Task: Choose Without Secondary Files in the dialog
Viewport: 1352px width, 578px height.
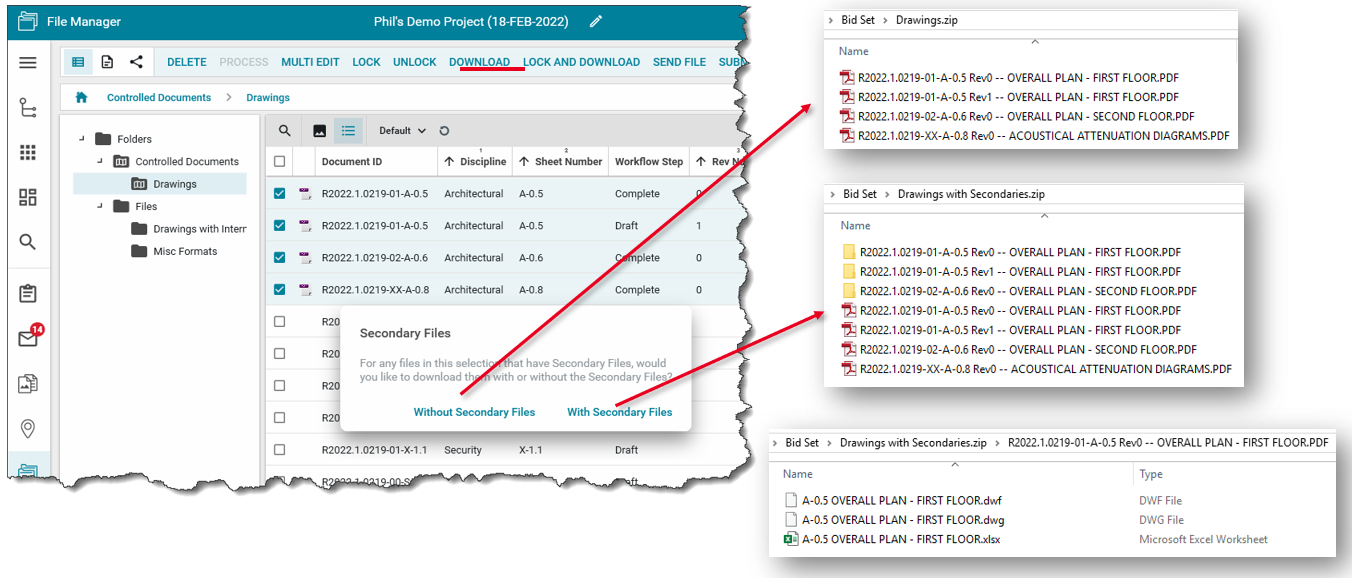Action: (x=474, y=412)
